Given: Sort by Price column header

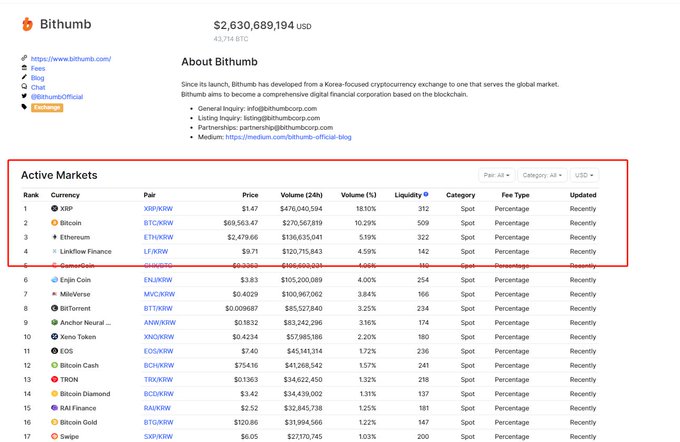Looking at the screenshot, I should click(250, 195).
